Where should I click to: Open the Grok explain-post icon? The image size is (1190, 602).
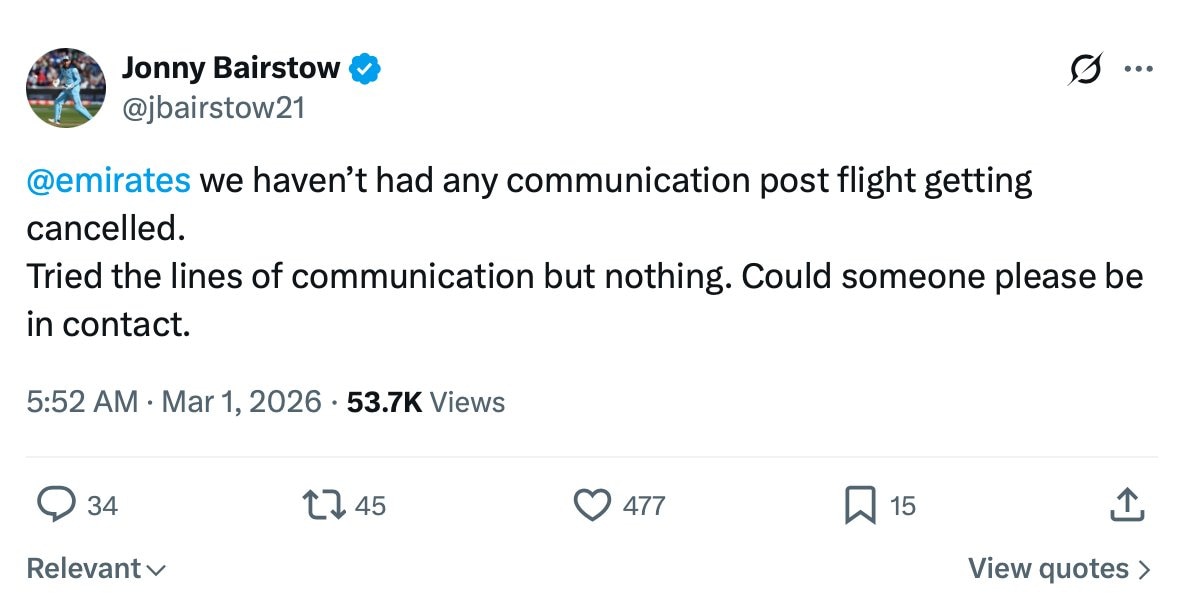coord(1083,70)
